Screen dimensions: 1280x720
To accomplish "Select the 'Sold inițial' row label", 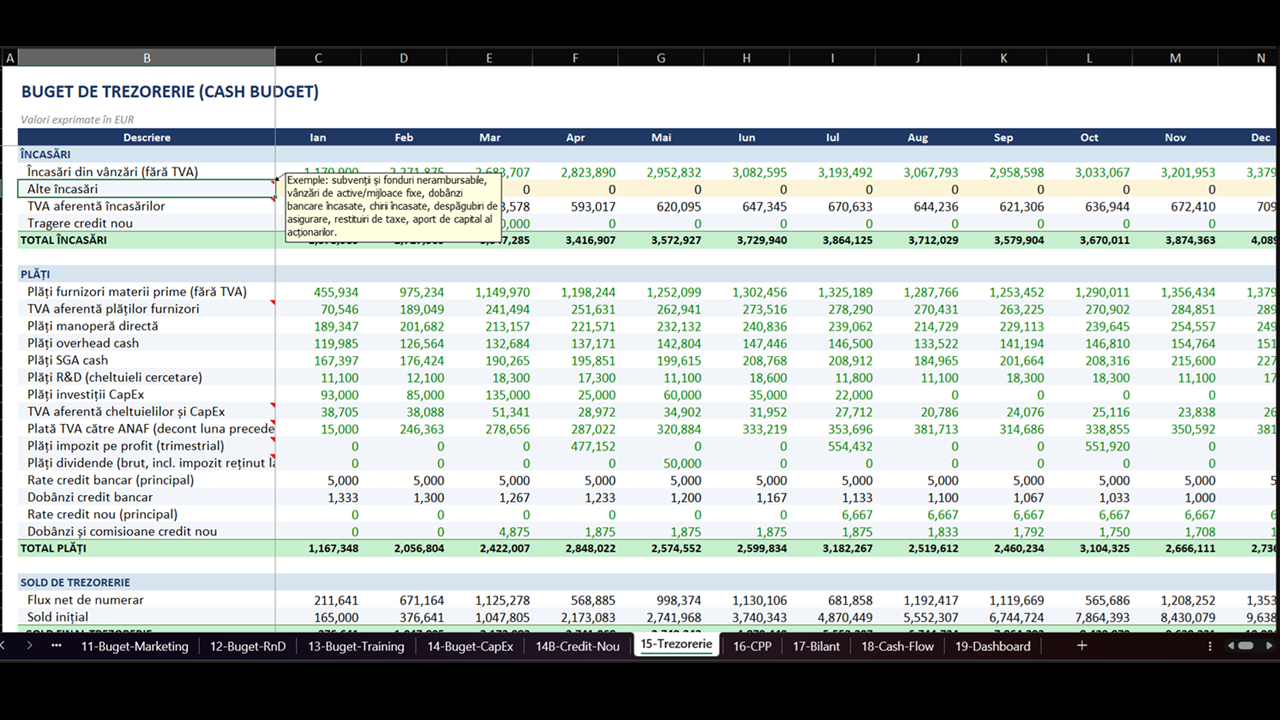I will pos(58,617).
